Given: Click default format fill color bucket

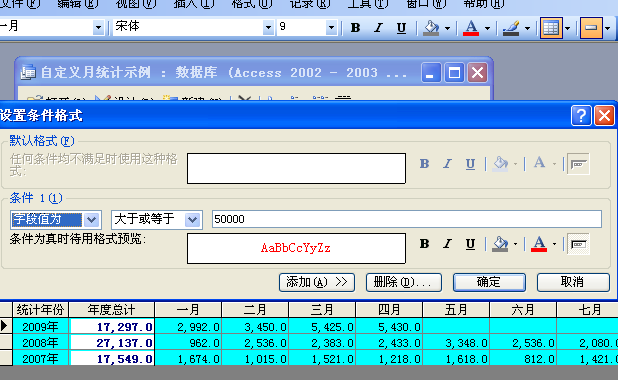Looking at the screenshot, I should click(x=501, y=164).
